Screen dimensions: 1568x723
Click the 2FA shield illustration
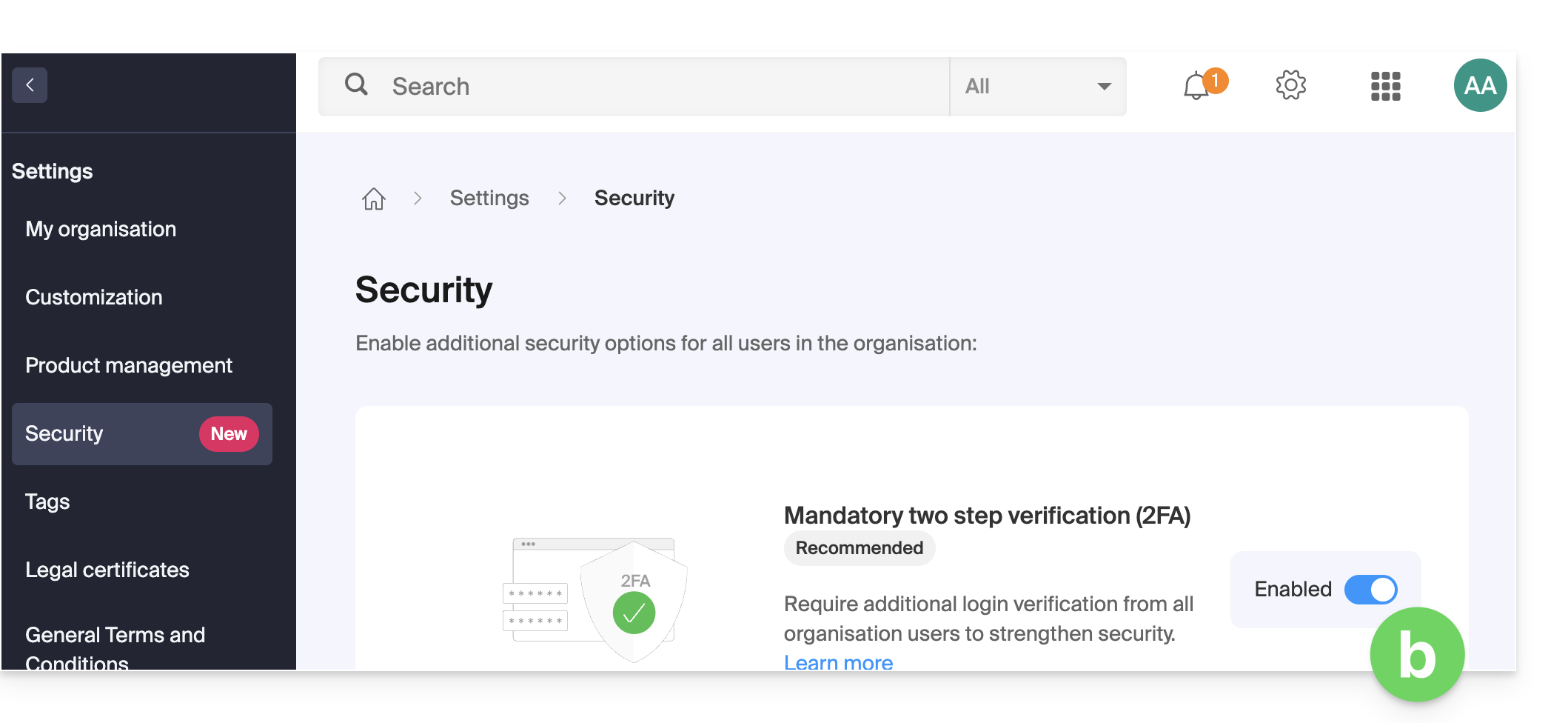[595, 599]
